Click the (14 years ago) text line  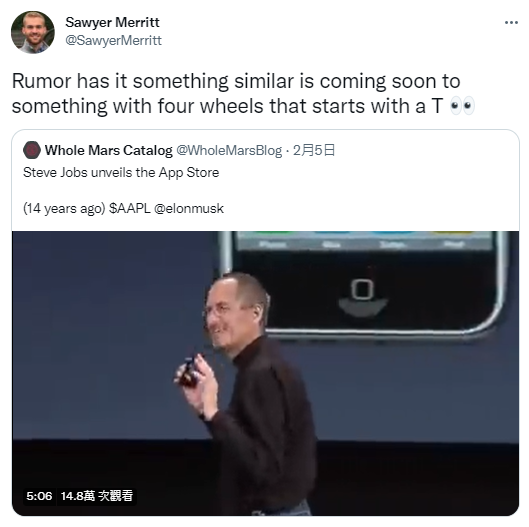click(x=123, y=208)
